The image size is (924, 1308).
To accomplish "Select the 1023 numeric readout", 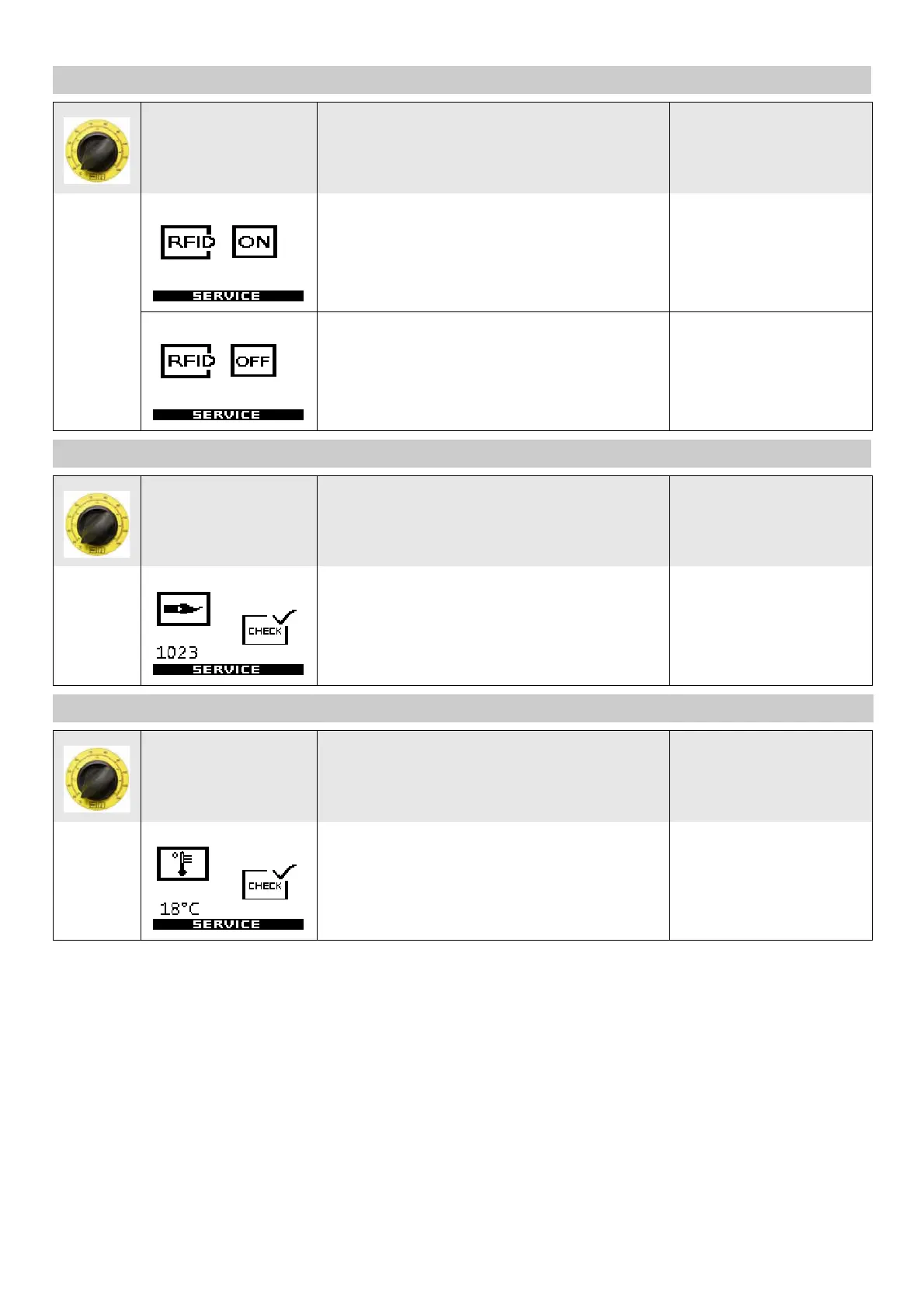I will click(177, 652).
